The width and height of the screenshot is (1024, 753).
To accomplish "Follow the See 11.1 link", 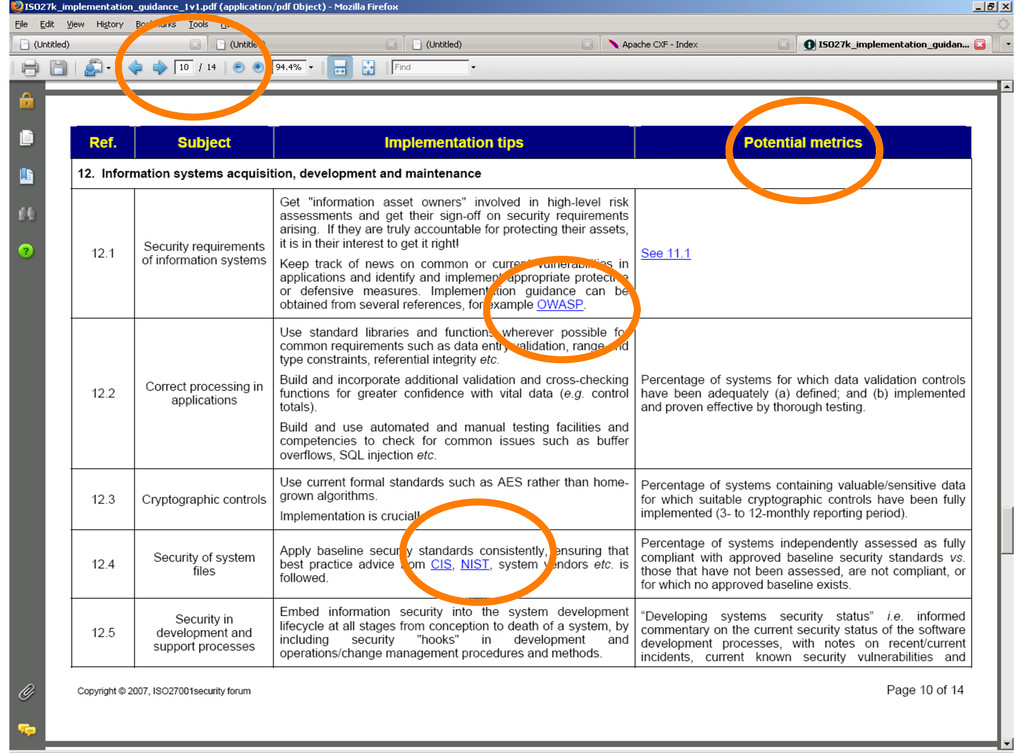I will pyautogui.click(x=665, y=253).
